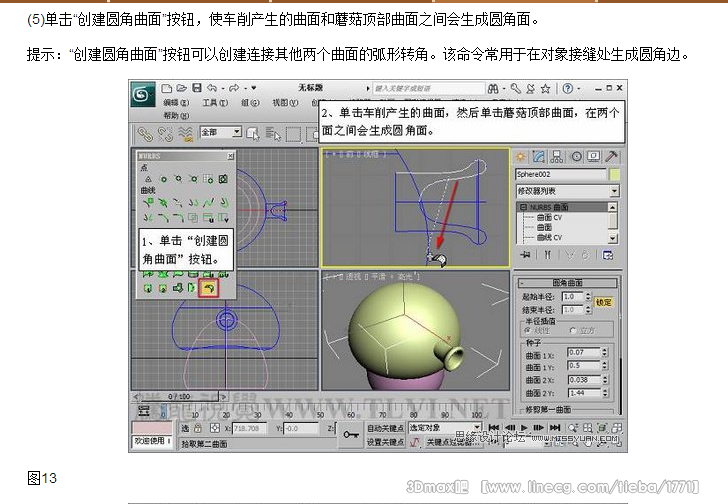
Task: Open the 编辑(E) menu
Action: 176,103
